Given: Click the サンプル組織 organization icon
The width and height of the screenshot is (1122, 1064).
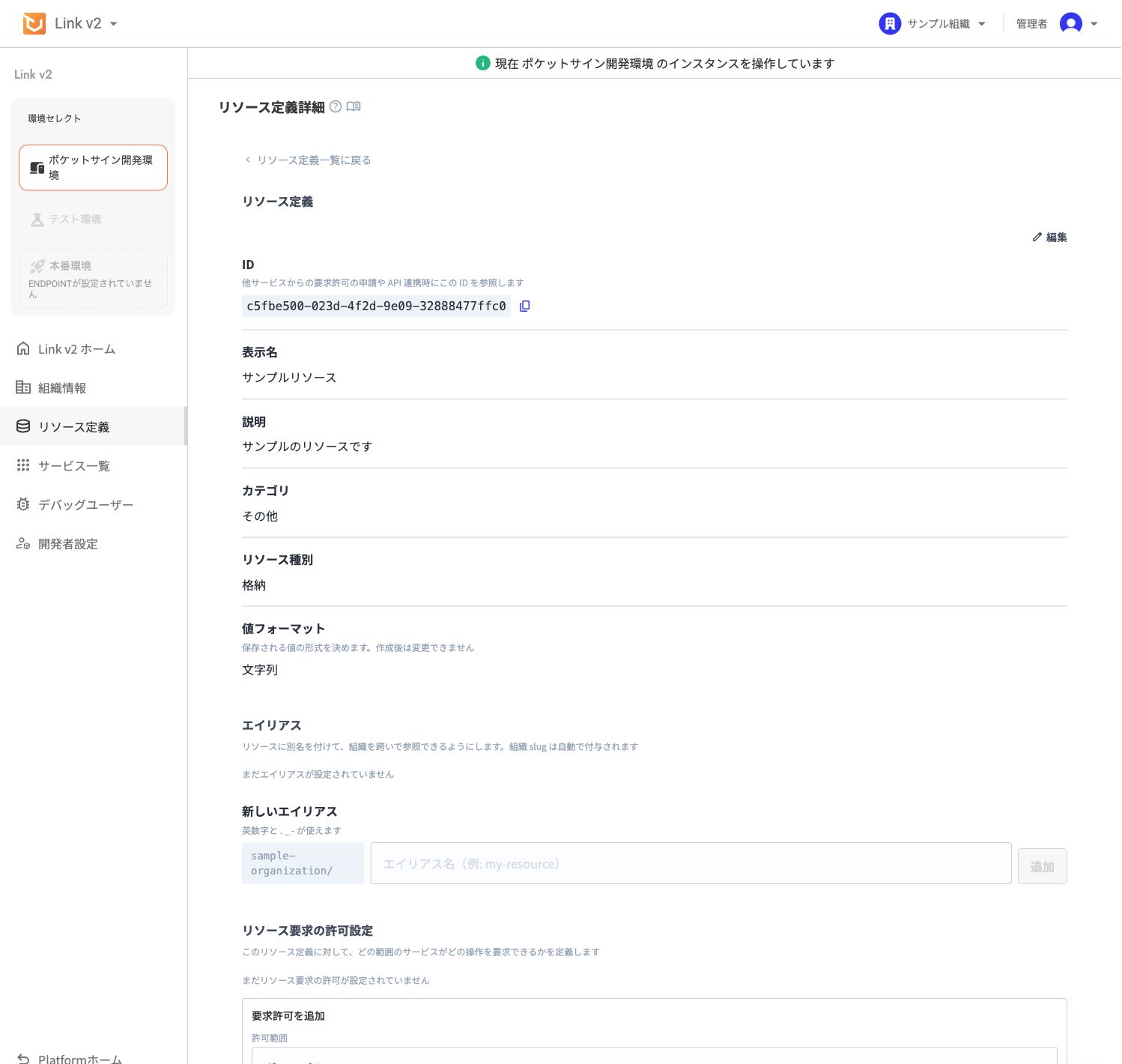Looking at the screenshot, I should point(889,24).
